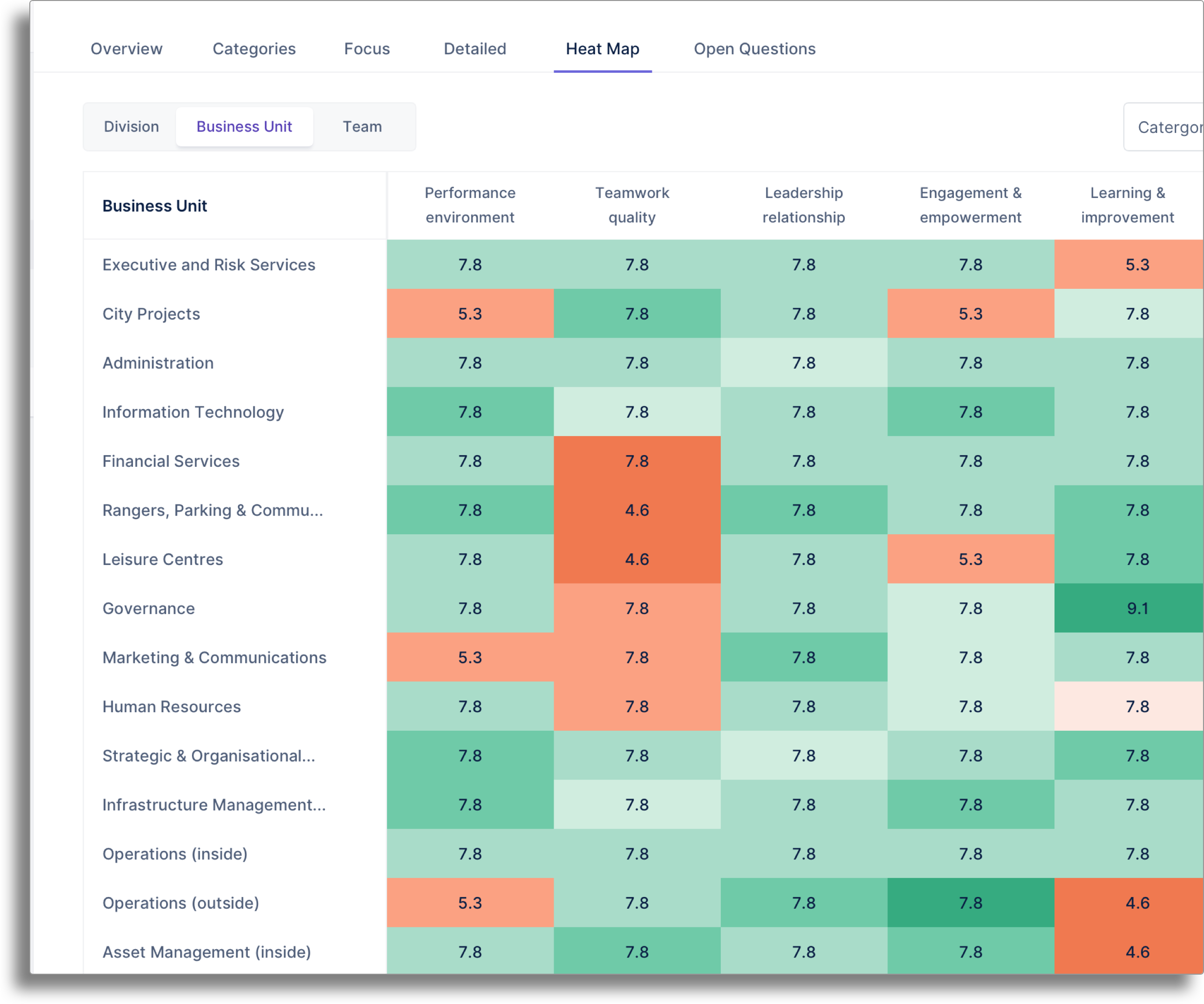Screen dimensions: 1204x1004
Task: Click Governance's 9.1 Learning & improvement cell
Action: point(1137,608)
